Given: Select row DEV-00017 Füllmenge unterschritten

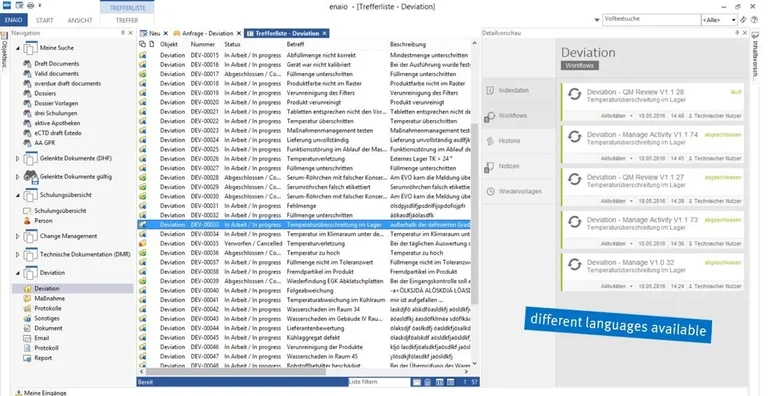Looking at the screenshot, I should click(304, 74).
